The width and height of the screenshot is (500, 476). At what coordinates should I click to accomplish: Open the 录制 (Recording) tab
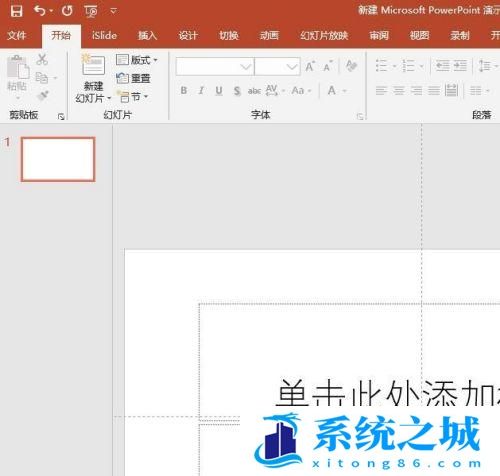click(x=460, y=35)
